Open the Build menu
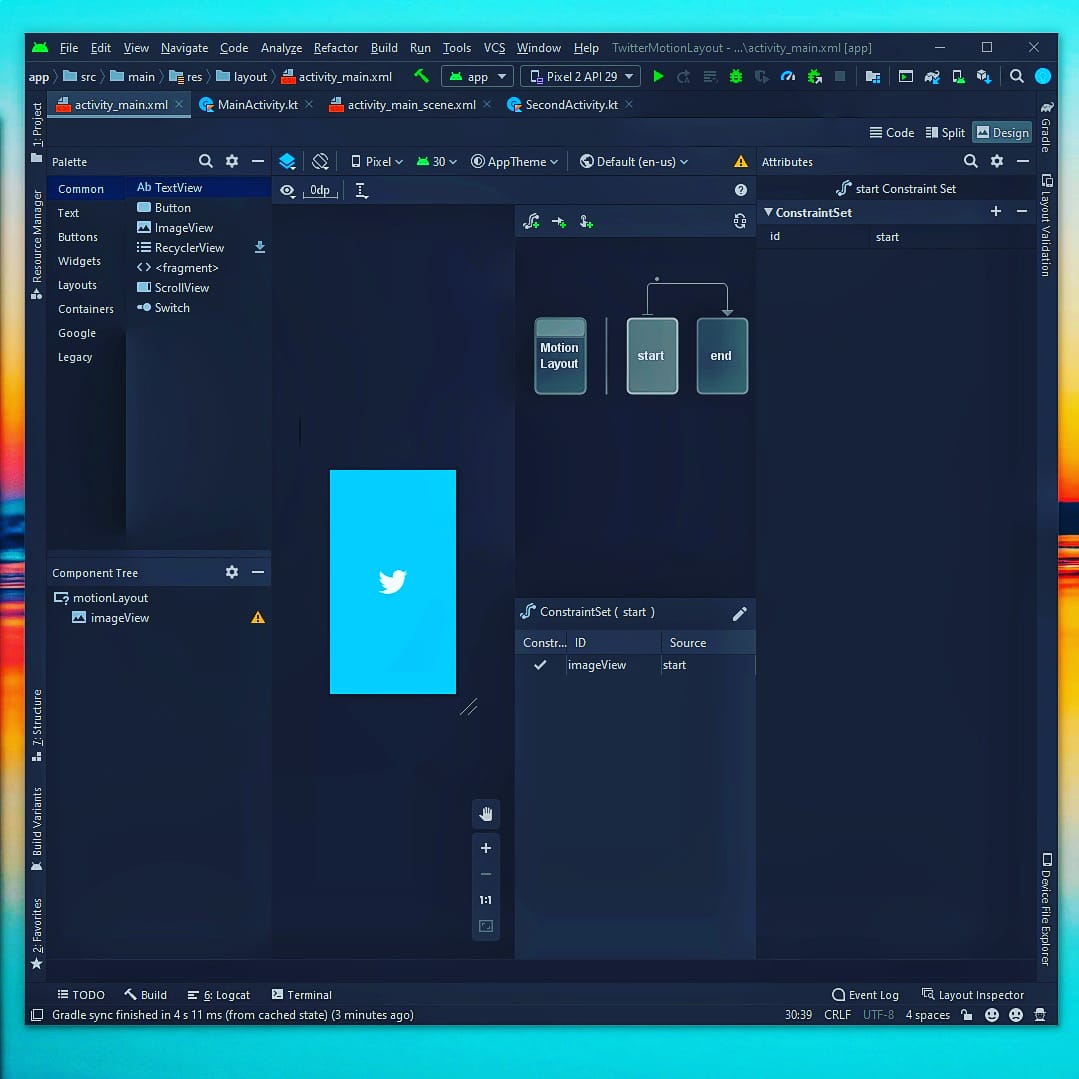 pyautogui.click(x=384, y=47)
